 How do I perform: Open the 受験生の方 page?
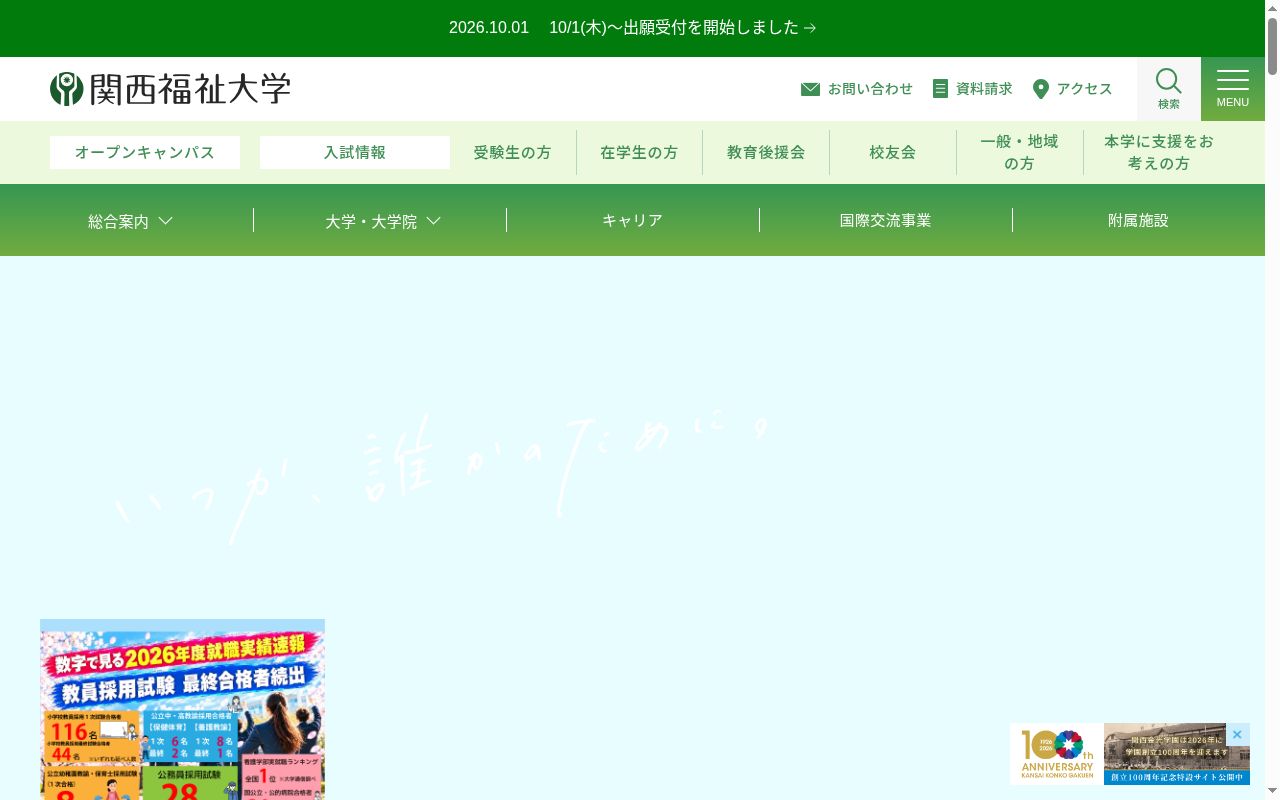[512, 152]
